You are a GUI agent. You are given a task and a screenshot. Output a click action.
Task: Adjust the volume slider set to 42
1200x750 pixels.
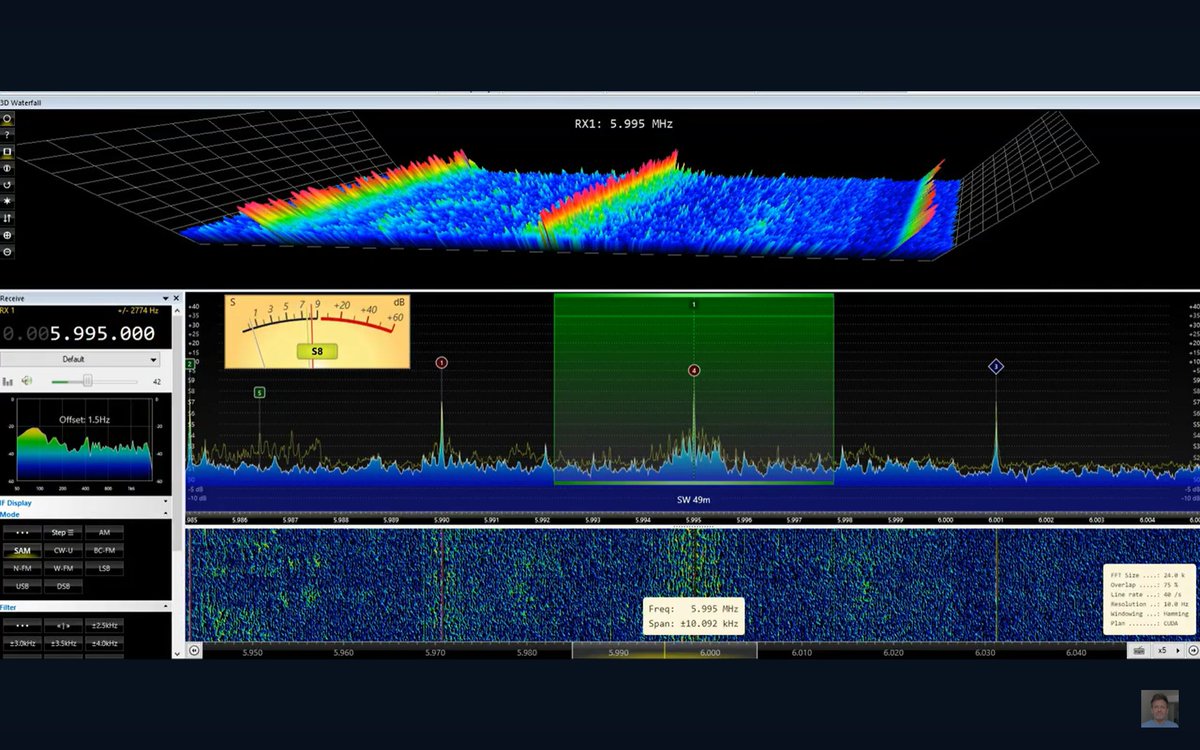(86, 380)
